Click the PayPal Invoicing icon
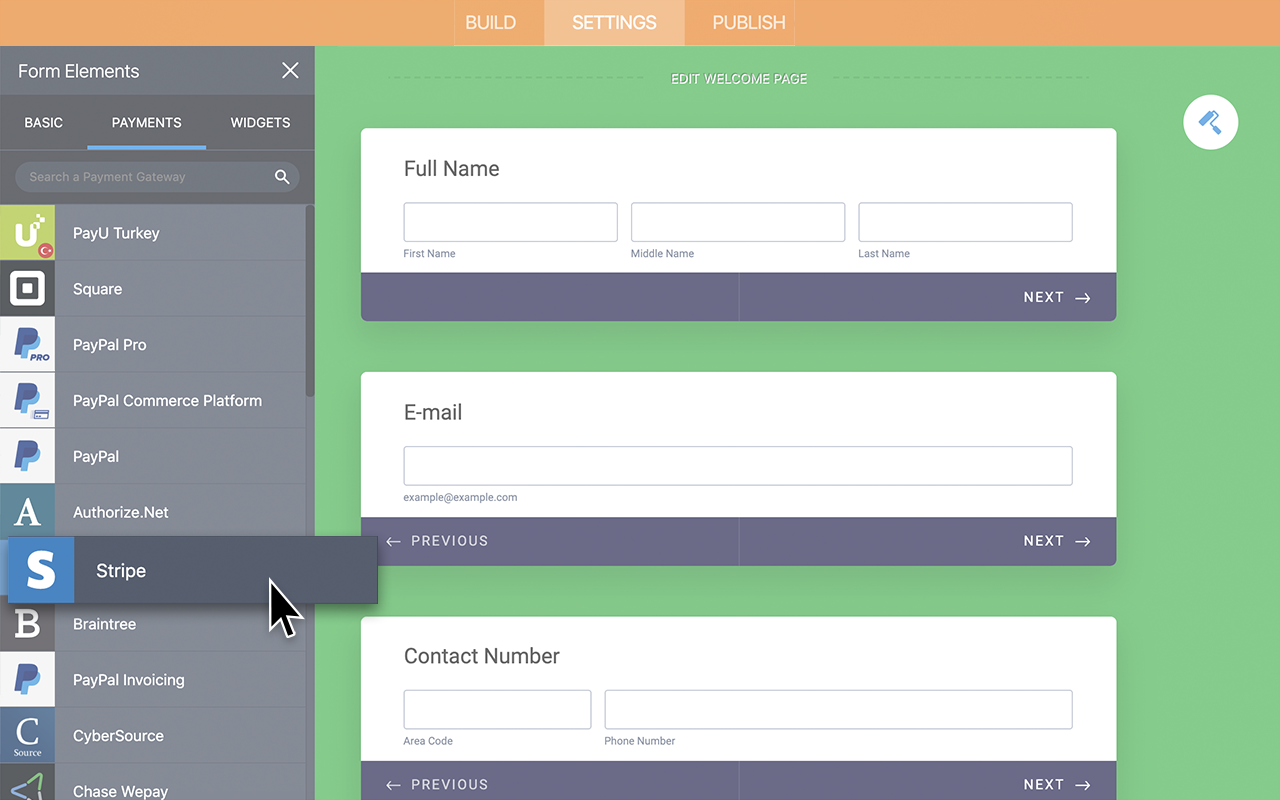 pos(27,679)
